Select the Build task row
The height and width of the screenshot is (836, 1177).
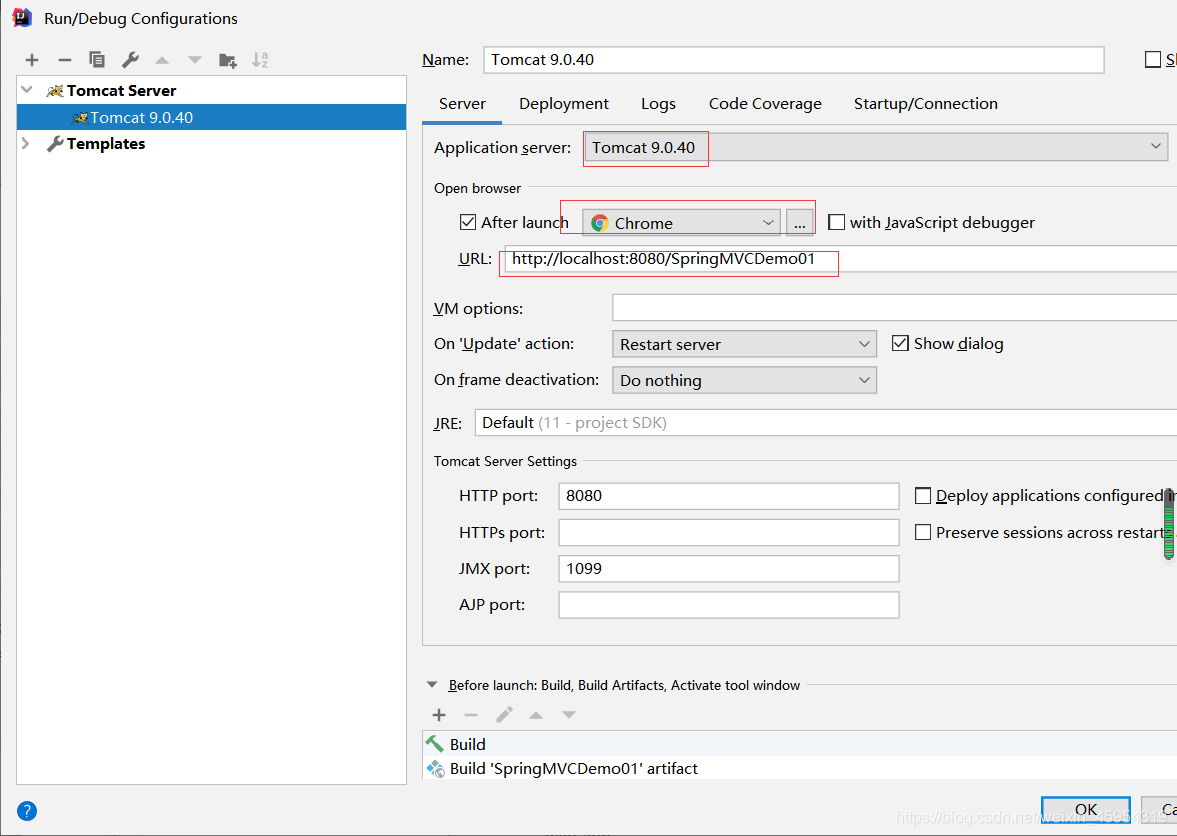[x=799, y=744]
